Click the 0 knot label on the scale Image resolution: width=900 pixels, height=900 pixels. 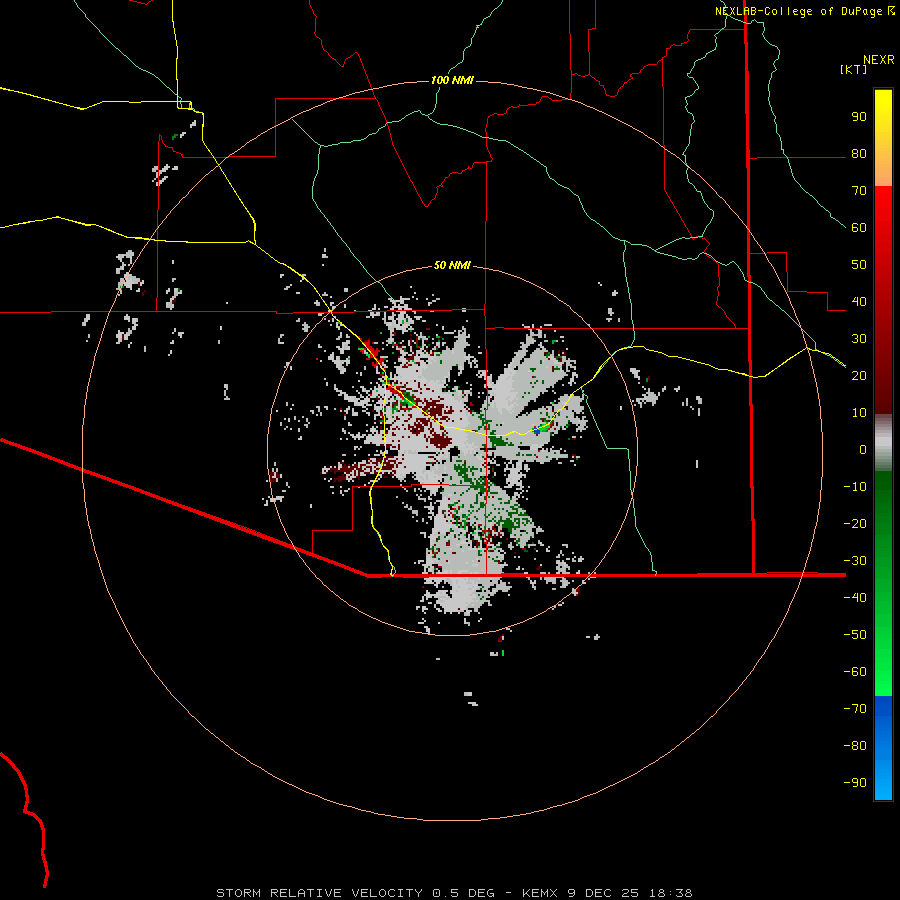[863, 449]
